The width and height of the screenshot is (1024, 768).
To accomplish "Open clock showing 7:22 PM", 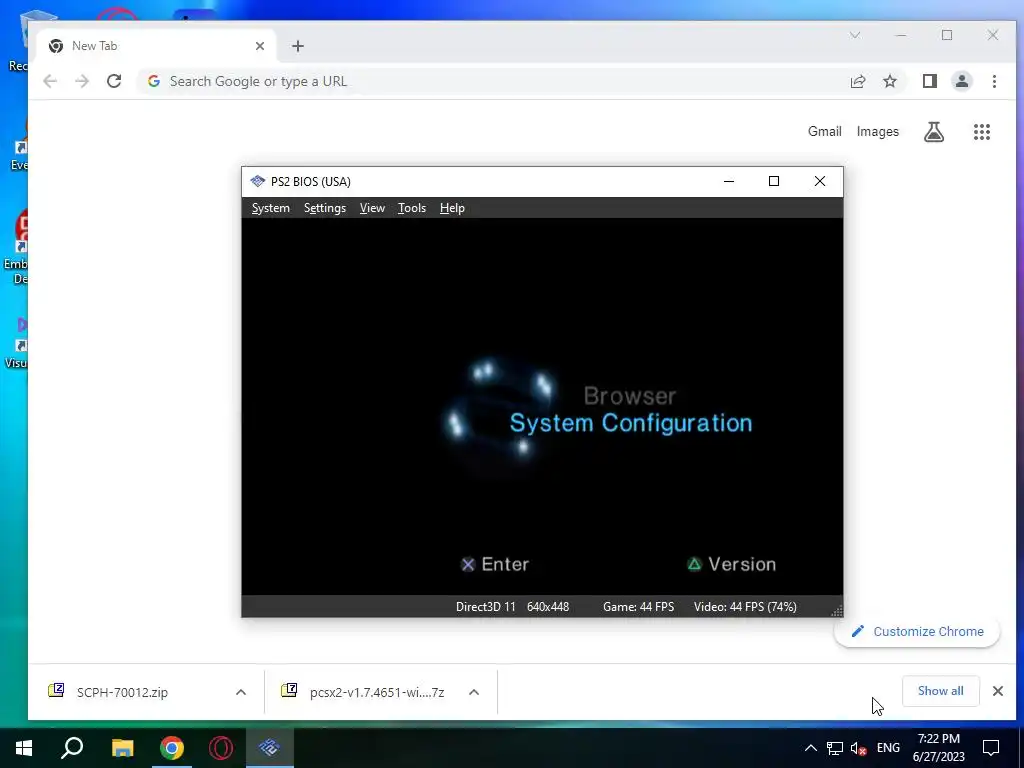I will pyautogui.click(x=939, y=748).
